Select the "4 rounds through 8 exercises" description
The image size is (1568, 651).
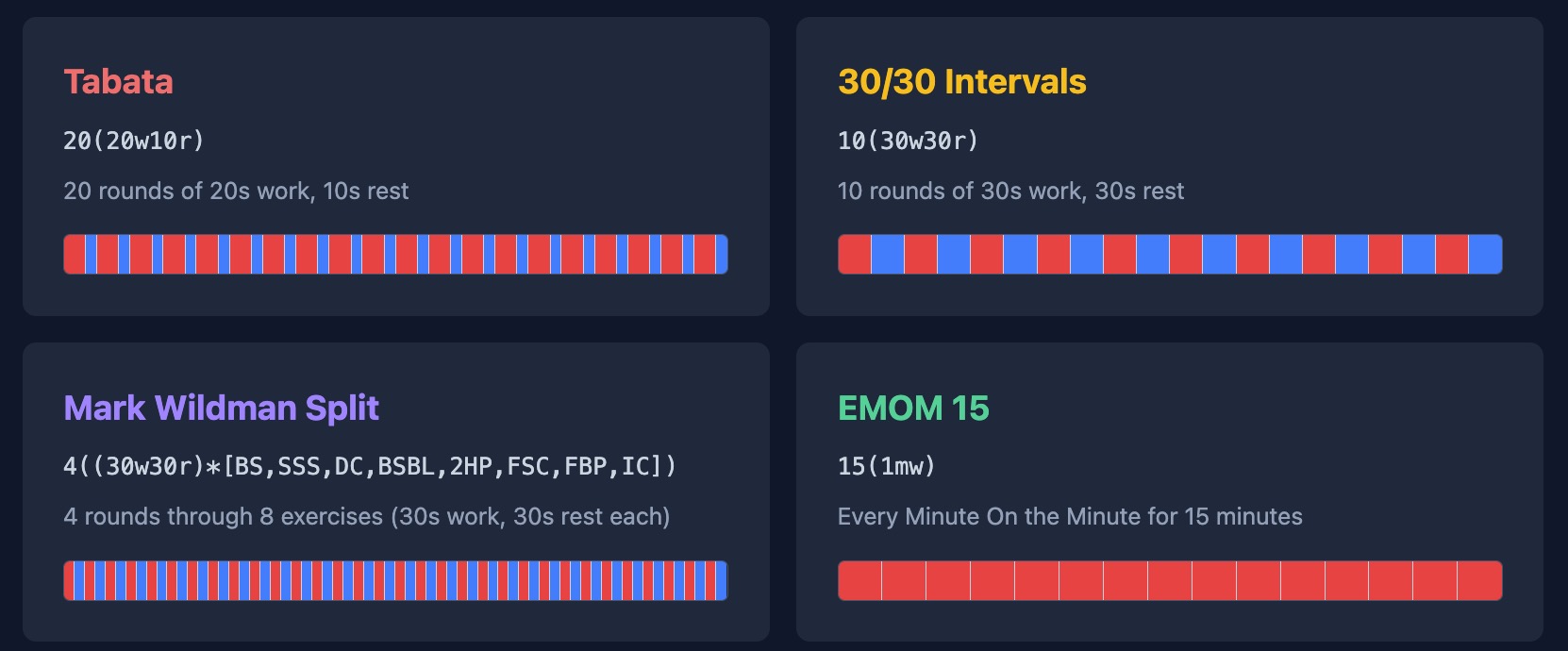click(366, 516)
